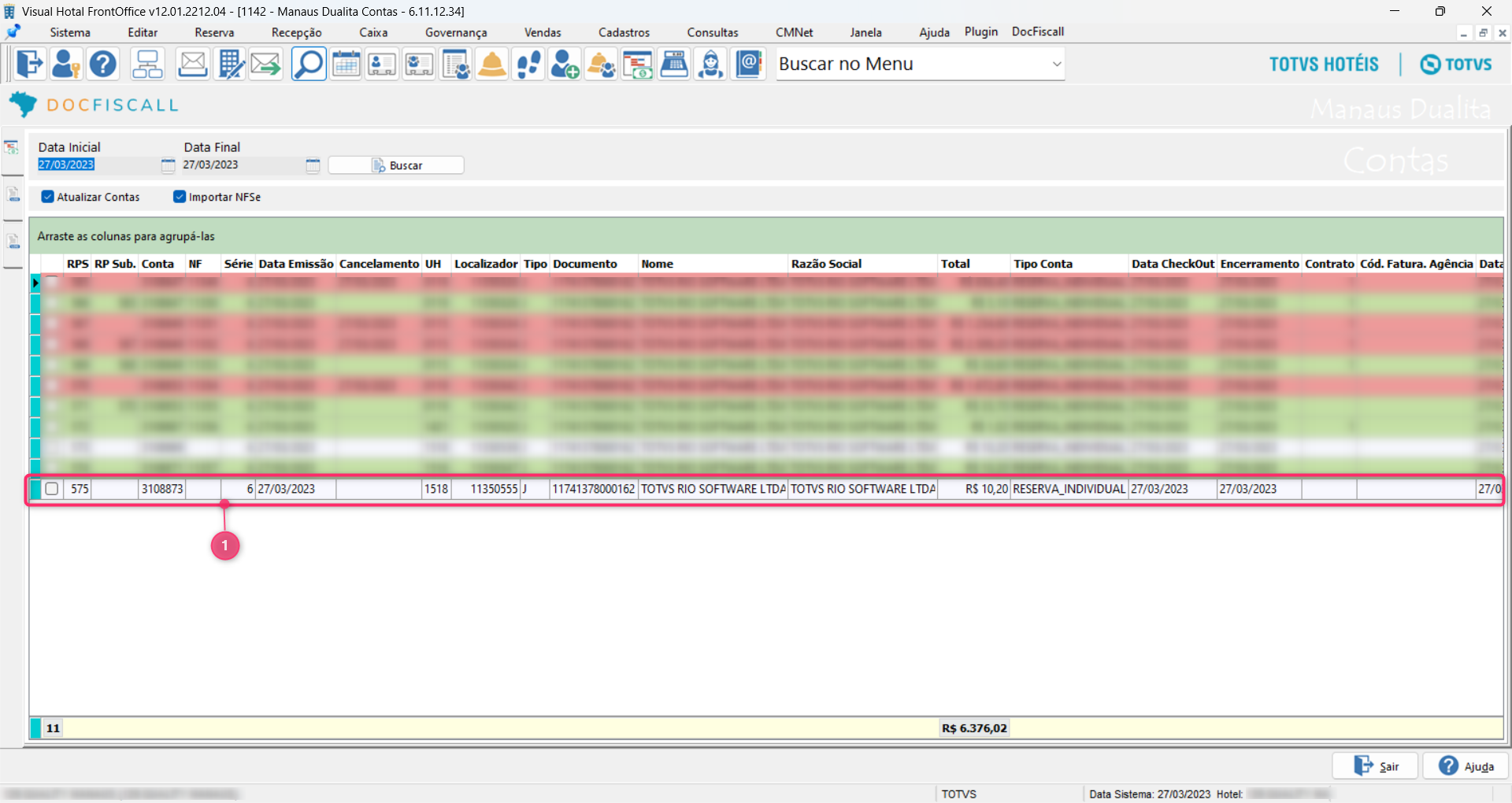Open the Consultas menu
The height and width of the screenshot is (803, 1512).
[713, 32]
